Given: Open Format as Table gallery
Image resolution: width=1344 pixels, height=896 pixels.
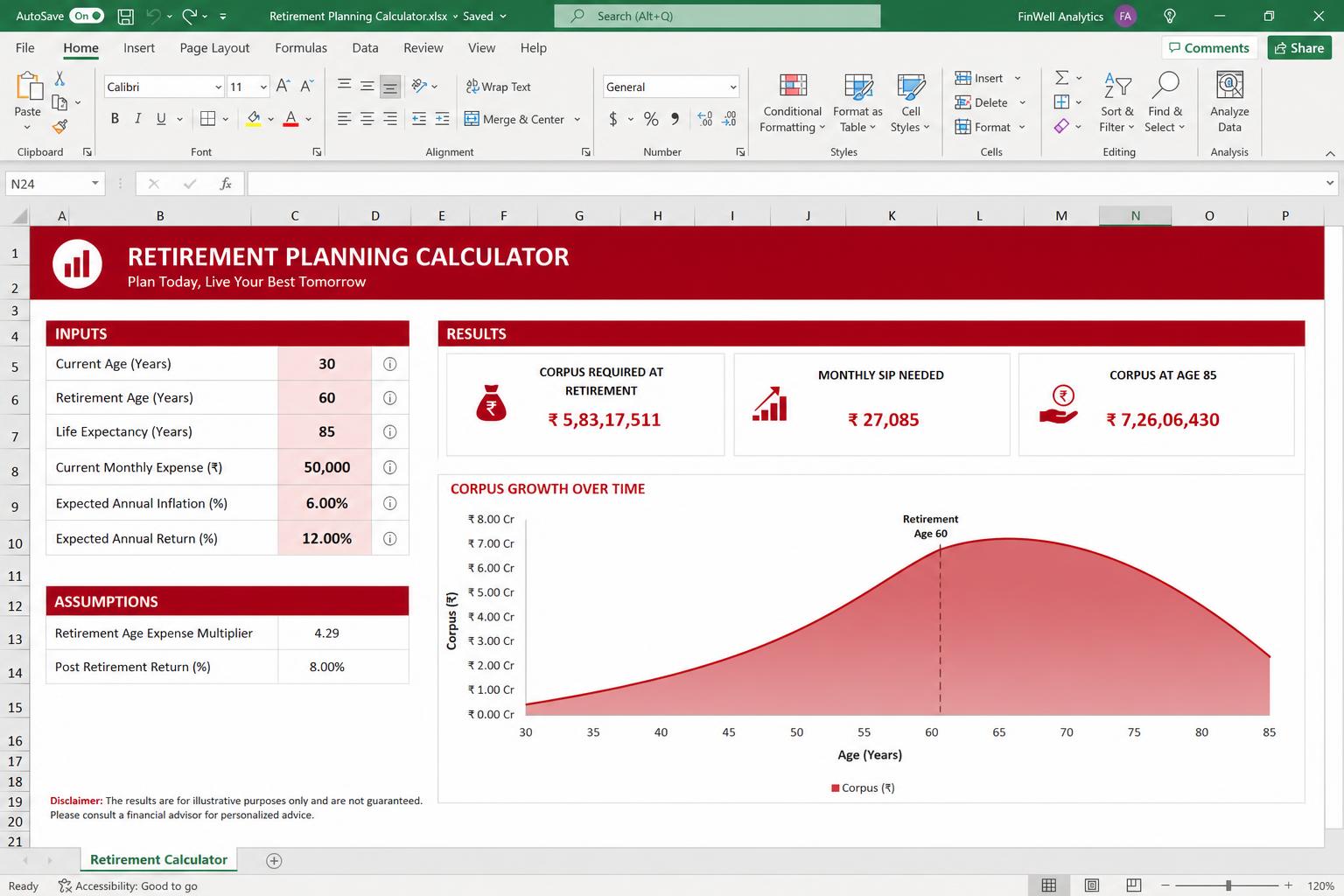Looking at the screenshot, I should pyautogui.click(x=857, y=103).
